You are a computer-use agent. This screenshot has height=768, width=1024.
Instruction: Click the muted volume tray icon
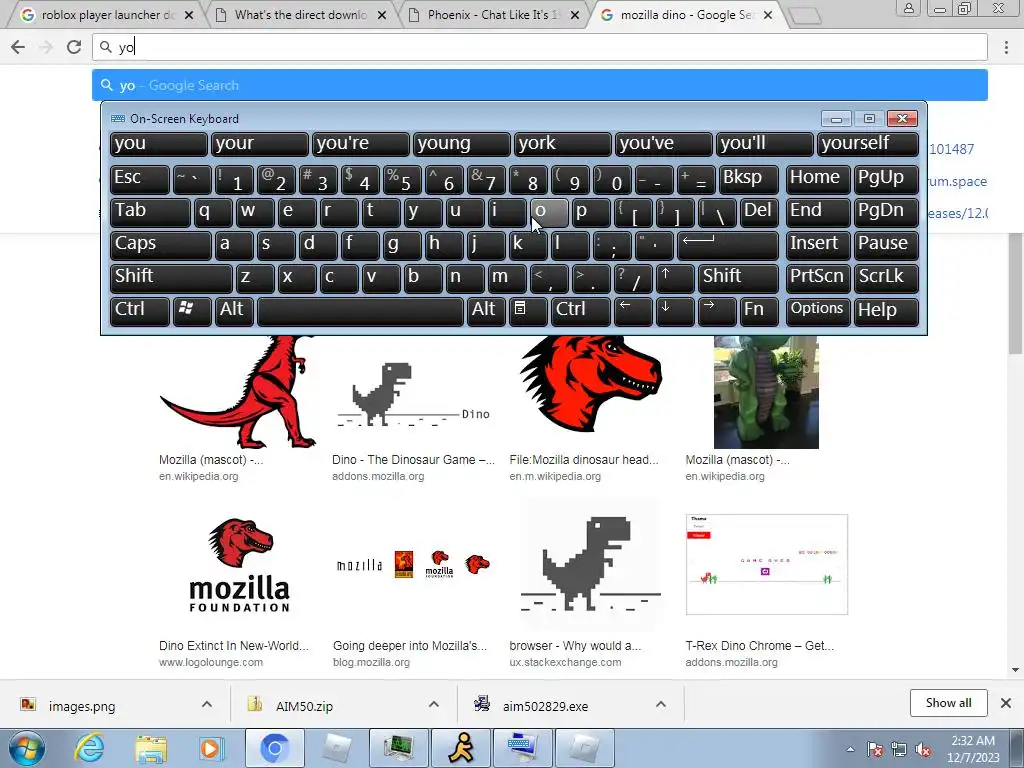pyautogui.click(x=923, y=749)
